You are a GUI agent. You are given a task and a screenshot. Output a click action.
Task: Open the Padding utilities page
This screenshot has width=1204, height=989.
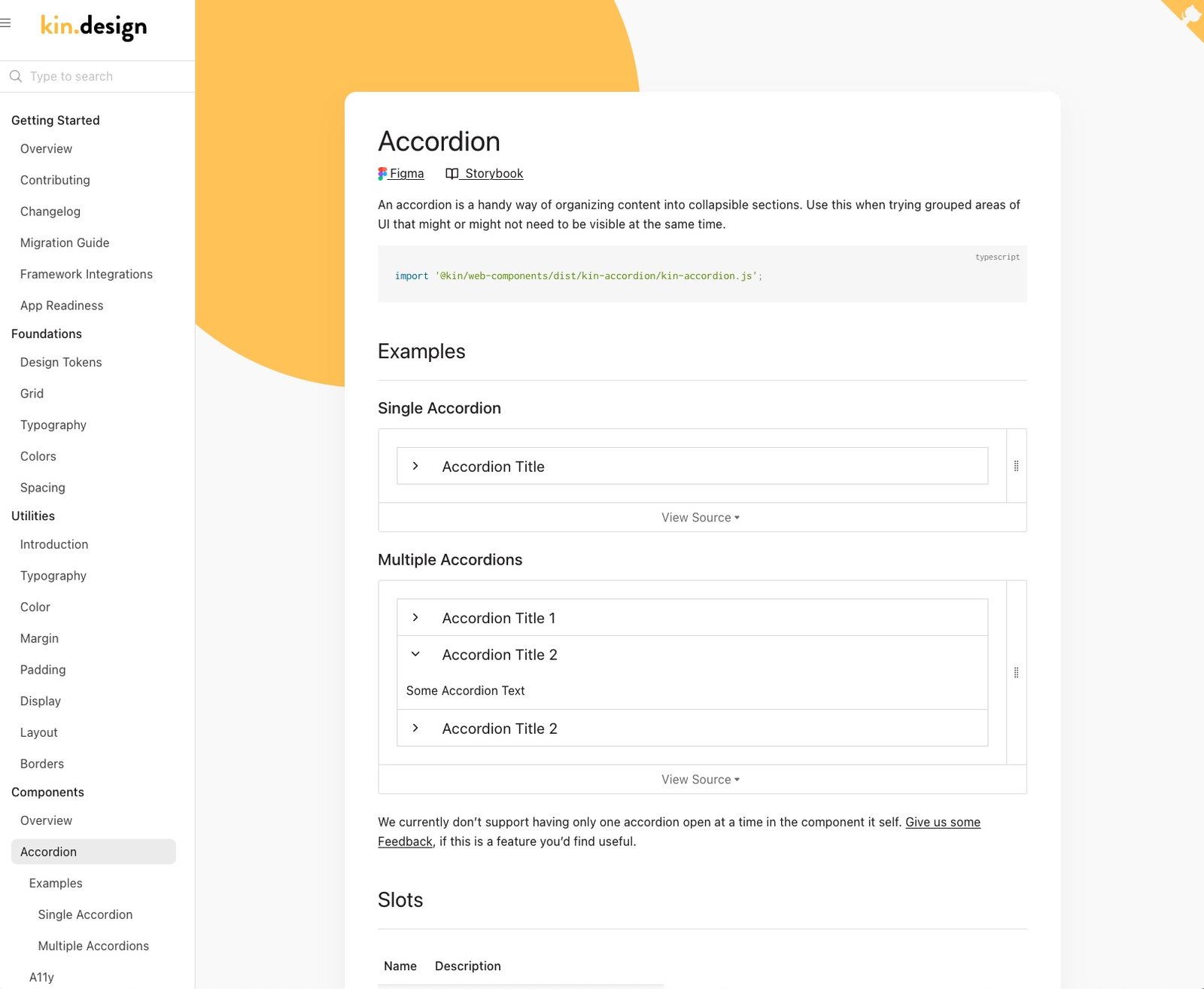point(43,670)
